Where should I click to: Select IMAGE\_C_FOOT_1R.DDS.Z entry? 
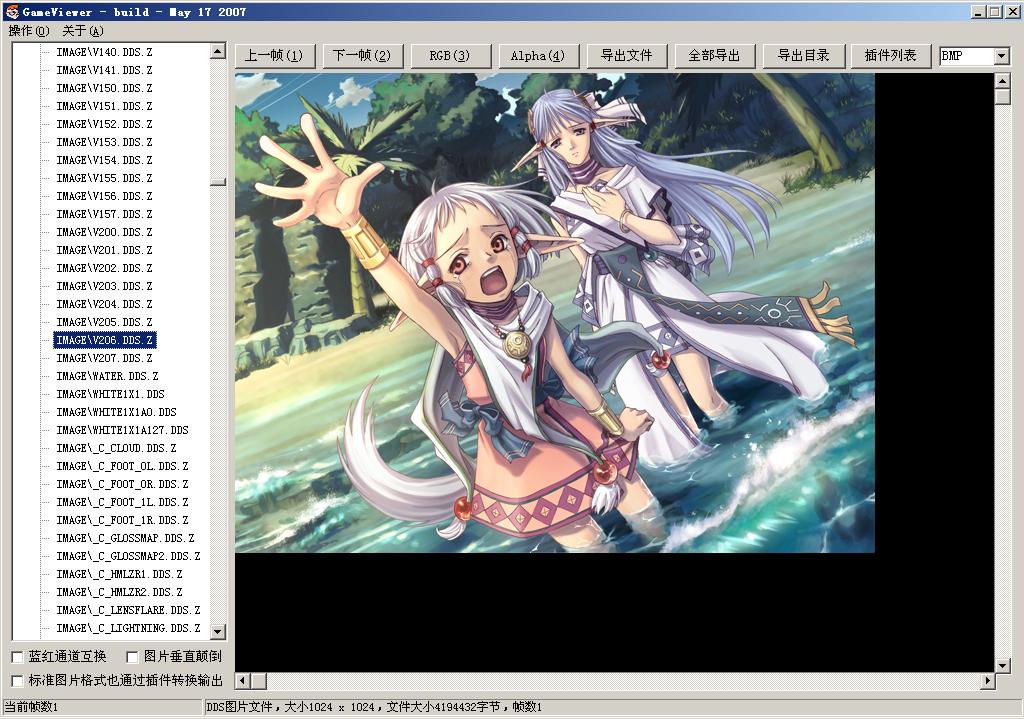(x=122, y=520)
